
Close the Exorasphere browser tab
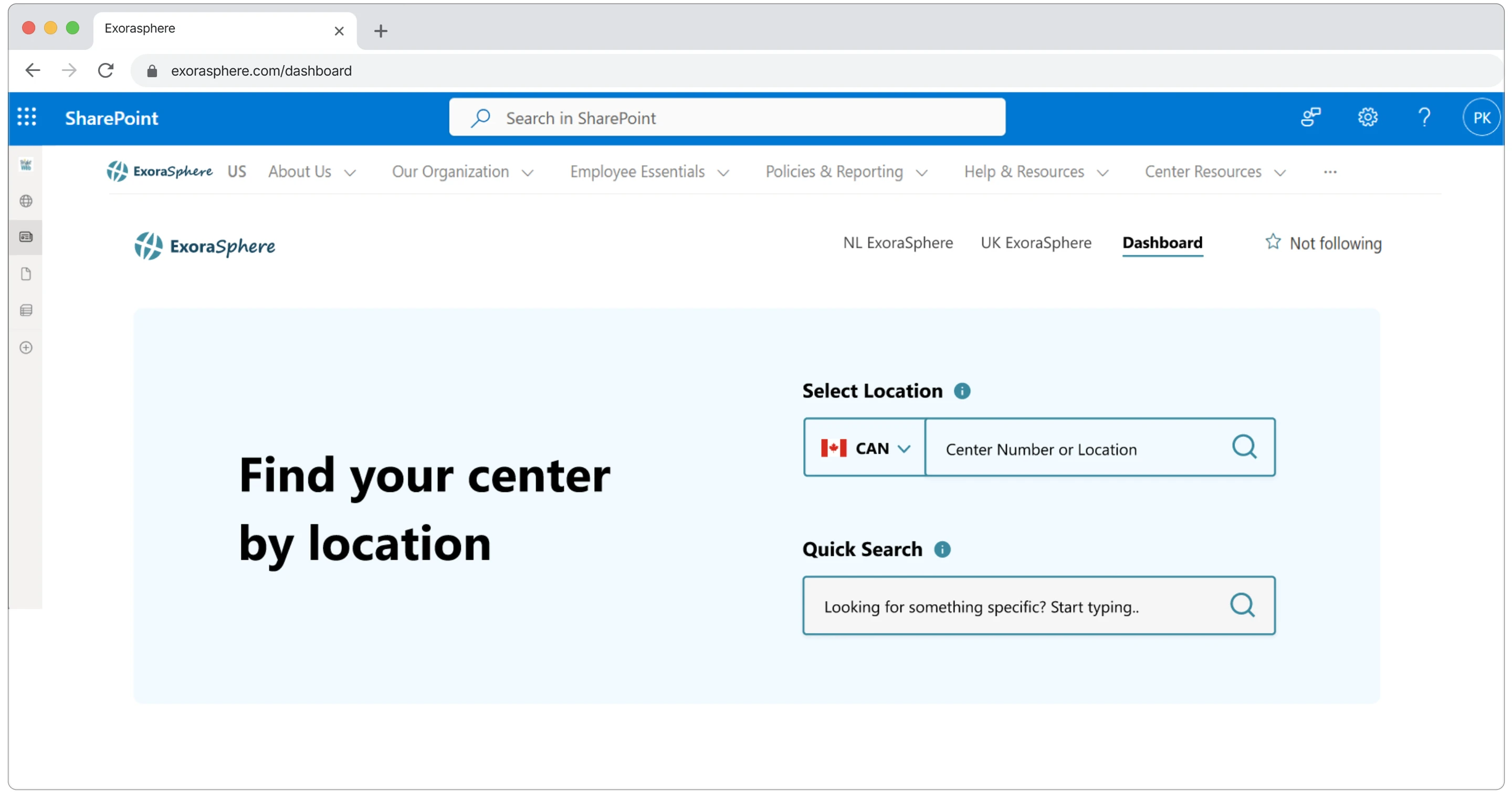coord(339,30)
